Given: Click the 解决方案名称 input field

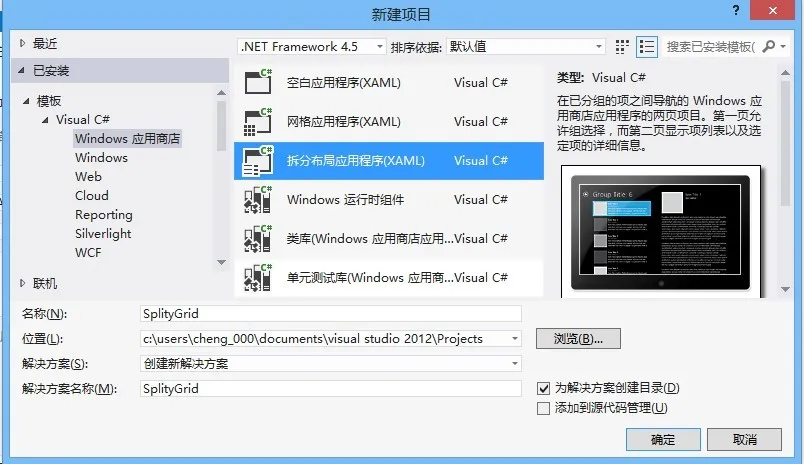Looking at the screenshot, I should (x=331, y=389).
